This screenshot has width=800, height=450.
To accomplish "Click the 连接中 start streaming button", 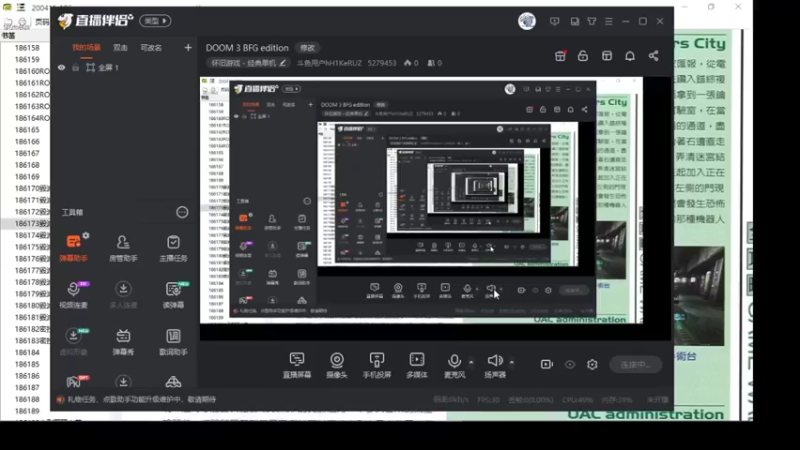I will coord(635,364).
